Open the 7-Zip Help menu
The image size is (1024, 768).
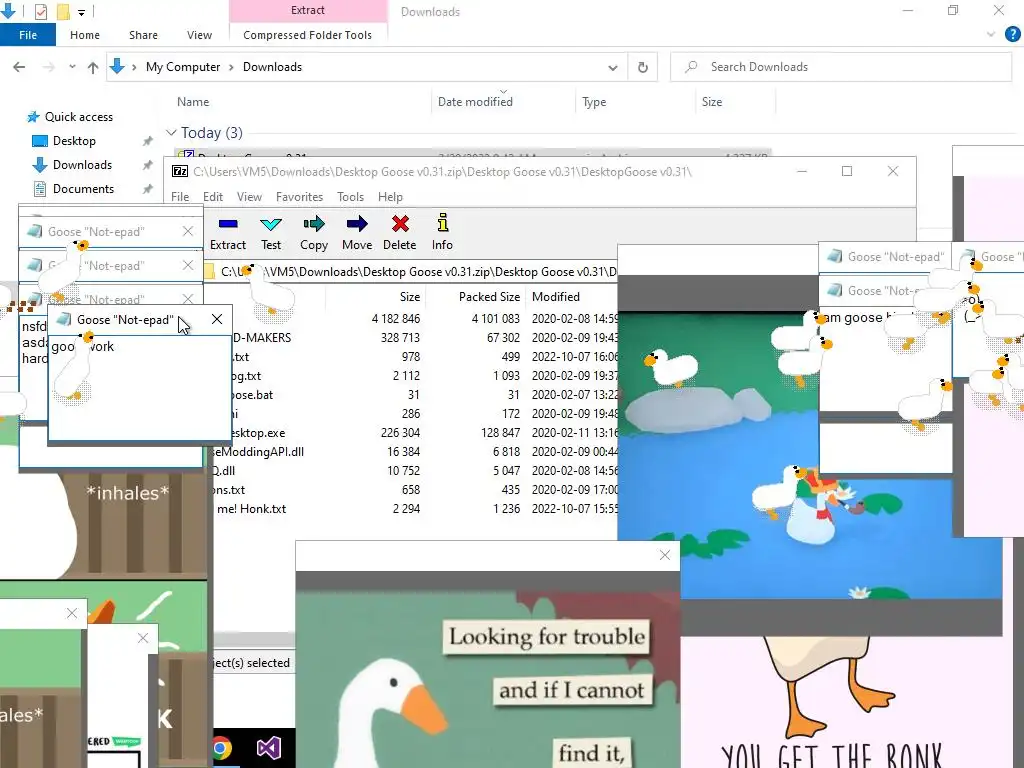tap(390, 197)
